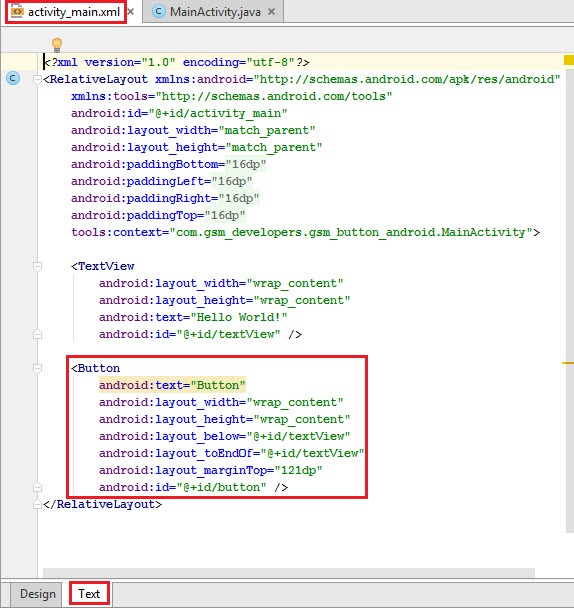
Task: Click the yellow warning indicator in top-right corner
Action: (569, 60)
